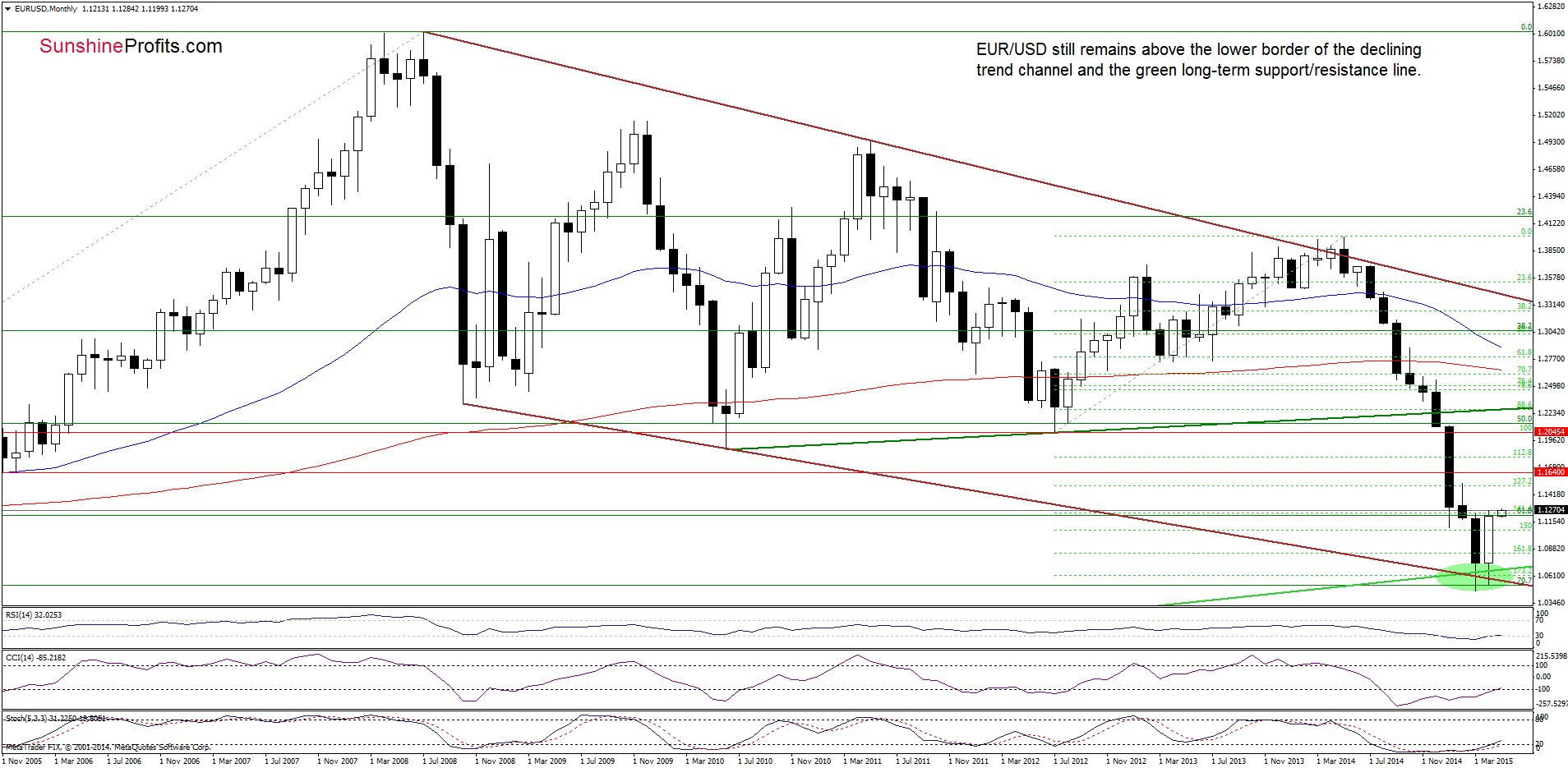
Task: Click the 1.57380 price axis label
Action: tap(1550, 61)
